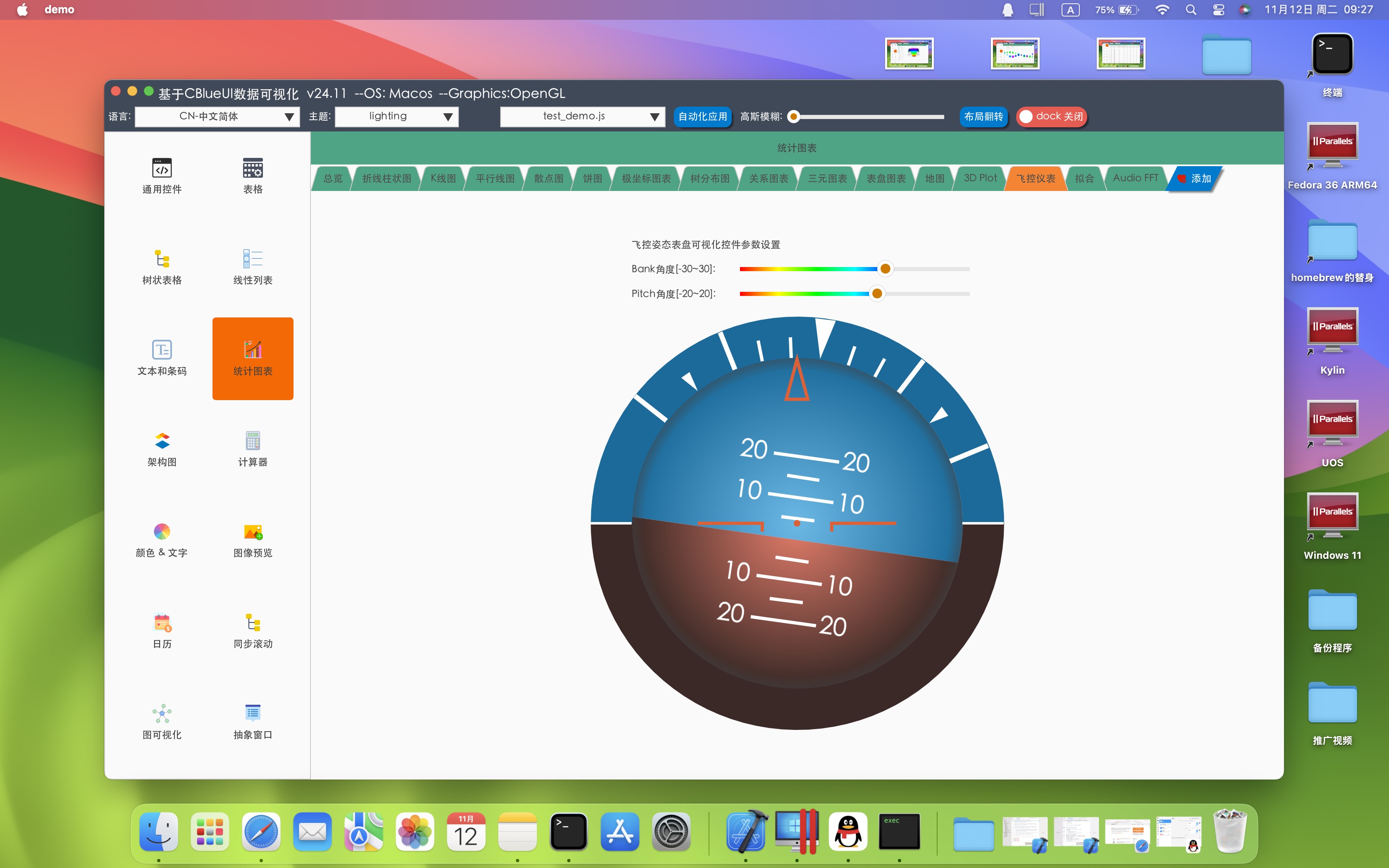The height and width of the screenshot is (868, 1389).
Task: Open Xcode from the dock
Action: (746, 831)
